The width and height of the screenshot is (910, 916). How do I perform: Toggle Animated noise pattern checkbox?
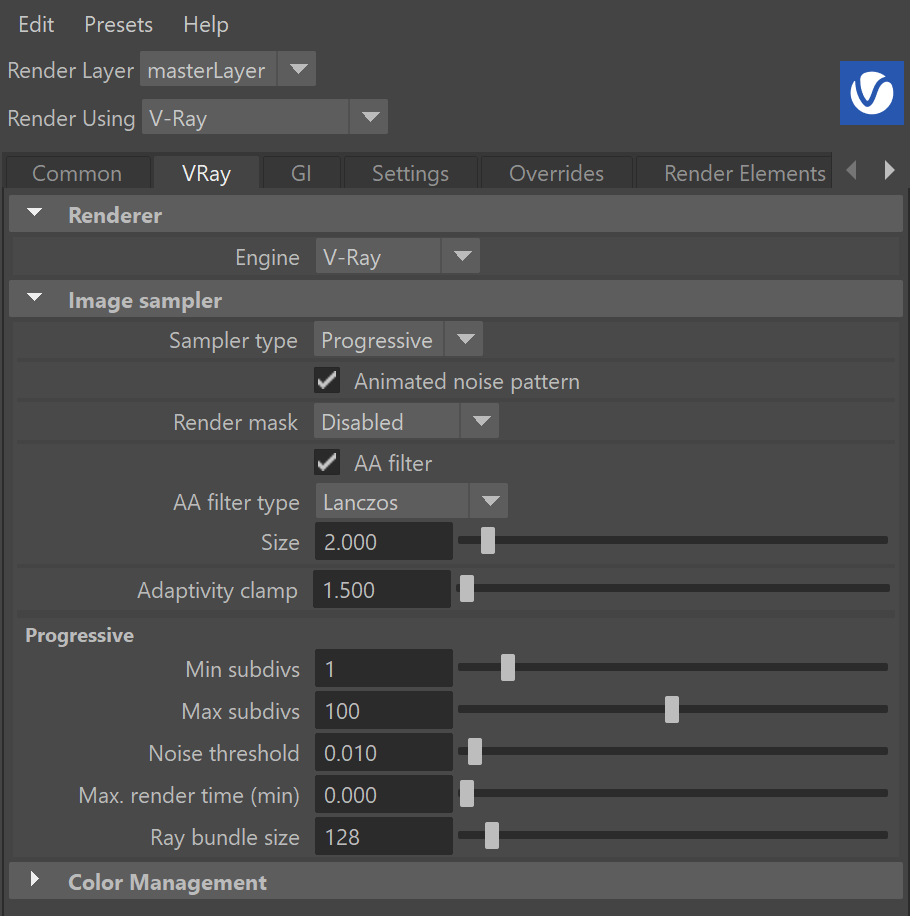point(327,381)
